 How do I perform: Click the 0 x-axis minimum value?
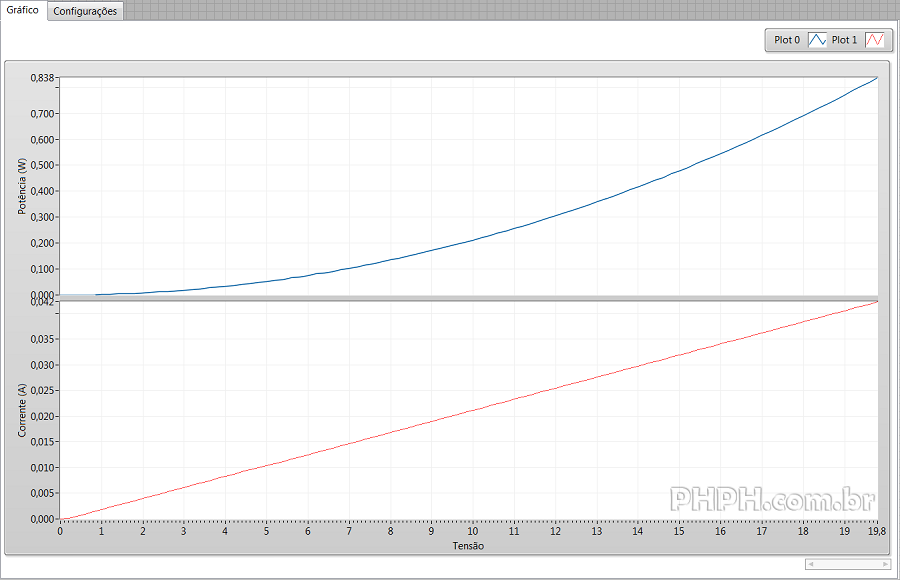(x=60, y=532)
